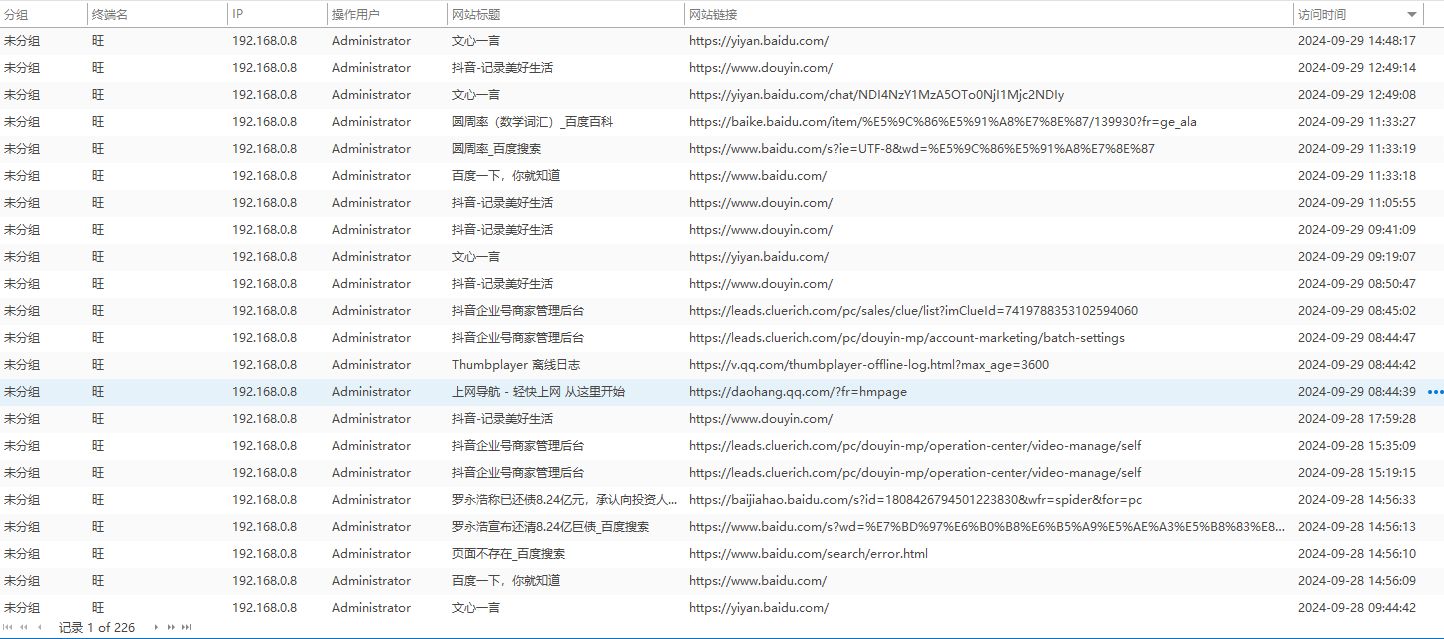Select time 2024-09-28 14:56:09
Screen dimensions: 1444x639
[x=1357, y=581]
